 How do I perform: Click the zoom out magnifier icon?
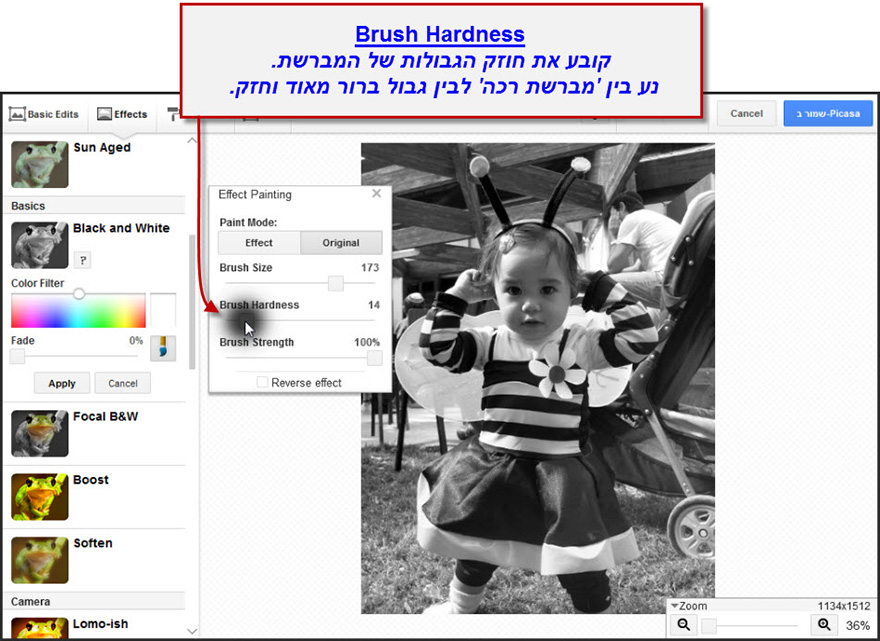pos(684,625)
